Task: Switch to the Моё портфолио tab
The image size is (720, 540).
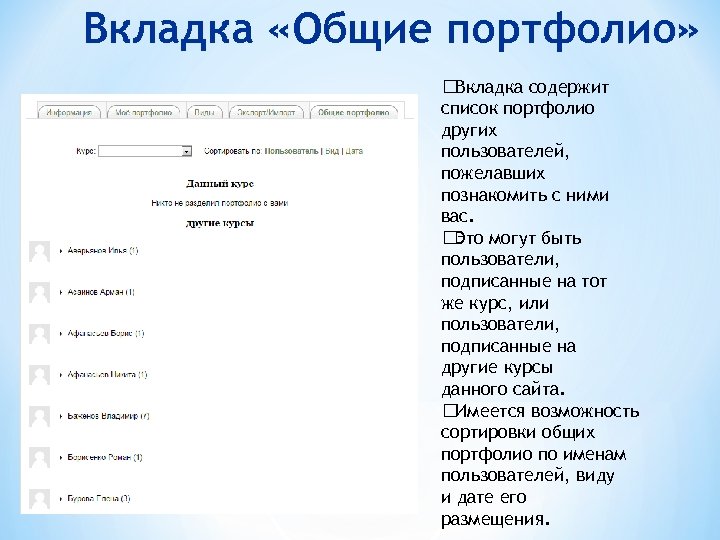Action: [143, 112]
